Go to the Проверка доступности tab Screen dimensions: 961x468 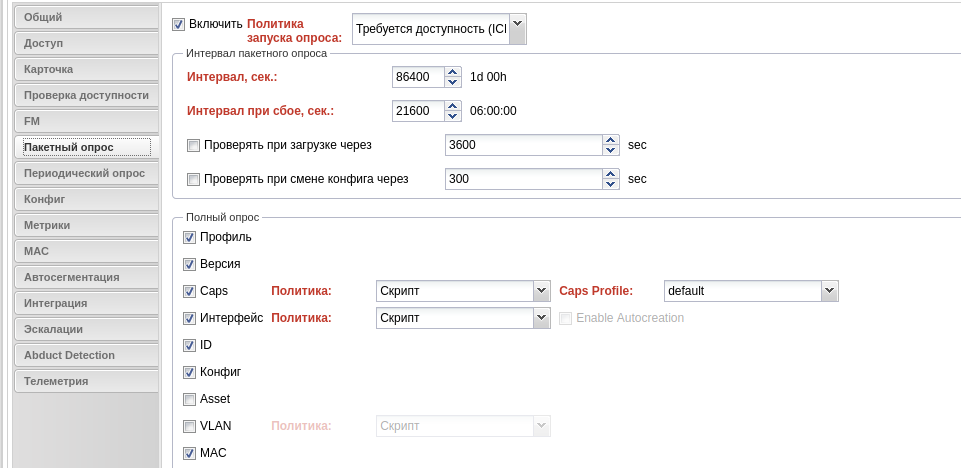tap(86, 96)
